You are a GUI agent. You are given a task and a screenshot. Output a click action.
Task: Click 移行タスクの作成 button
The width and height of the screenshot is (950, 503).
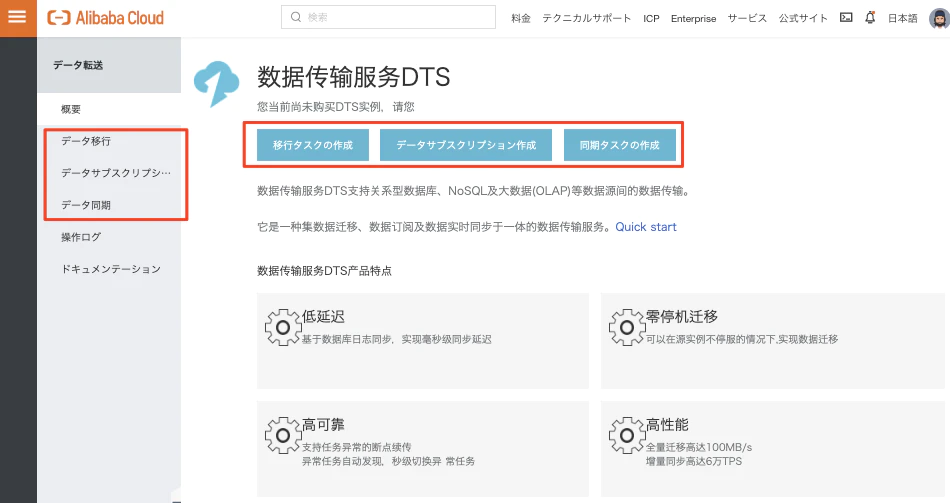(313, 145)
